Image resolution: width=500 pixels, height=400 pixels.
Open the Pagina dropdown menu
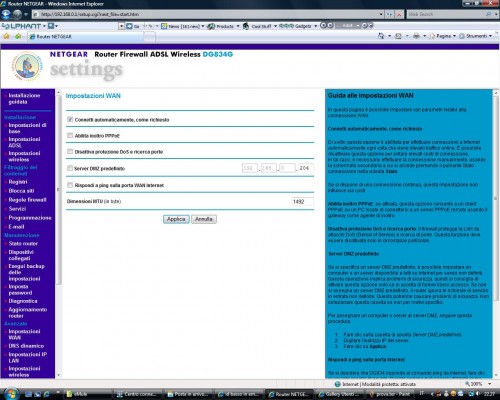443,36
